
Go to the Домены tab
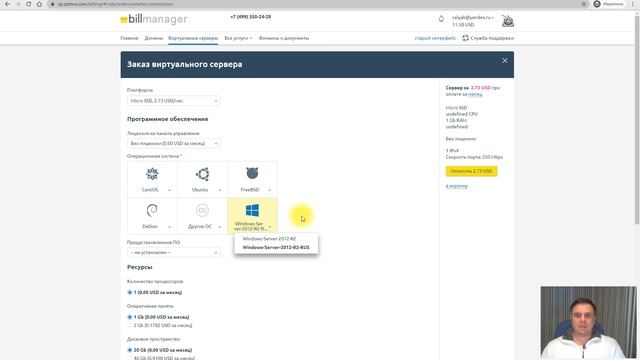coord(153,38)
